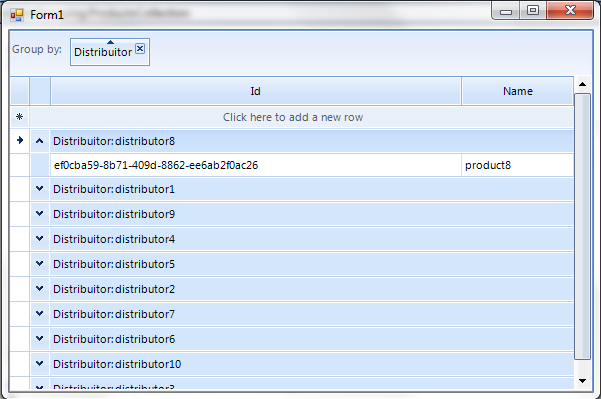Screen dimensions: 601x399
Task: Click the scrollbar down arrow
Action: 583,381
